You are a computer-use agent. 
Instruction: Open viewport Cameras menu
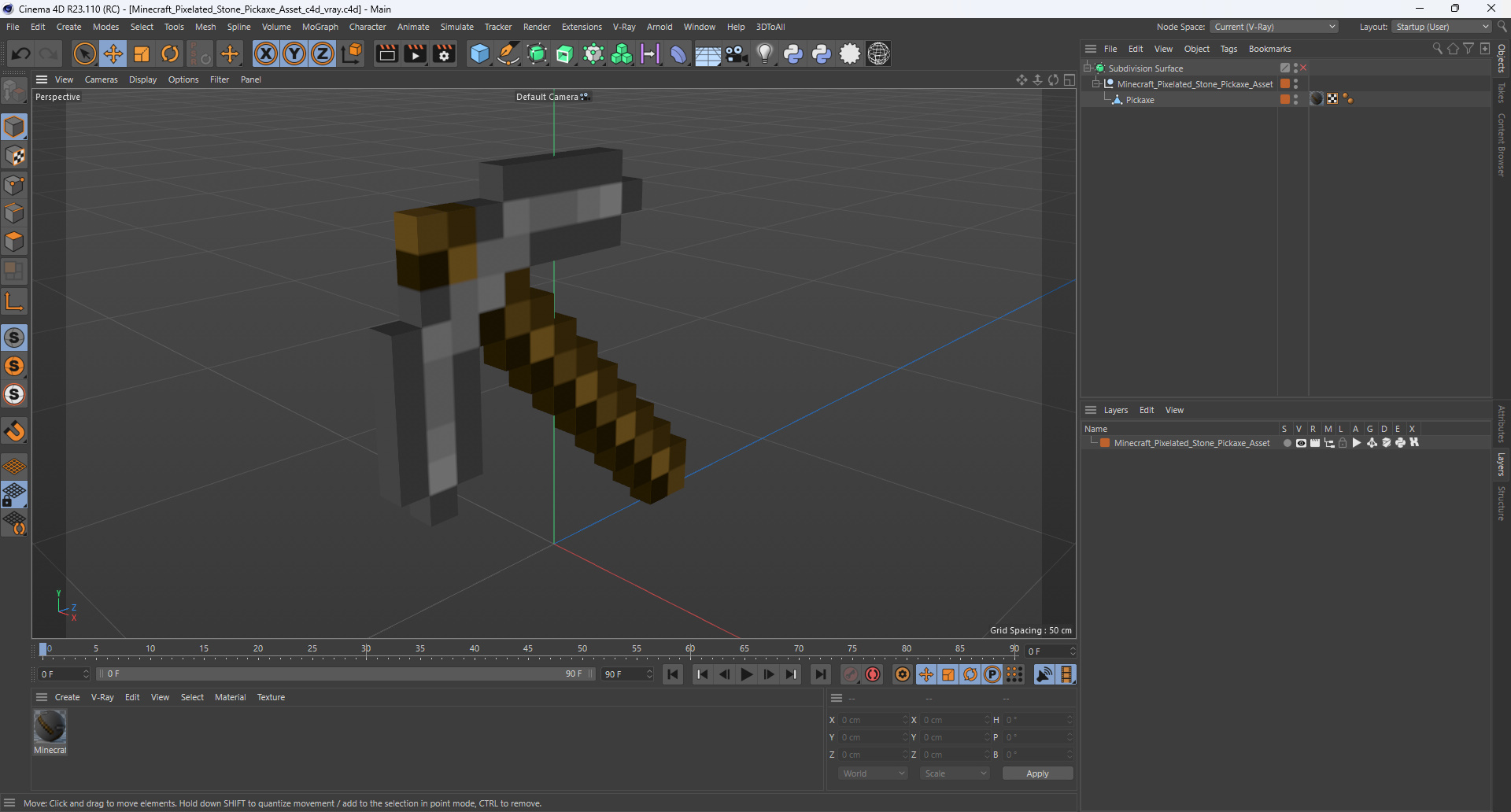click(101, 79)
